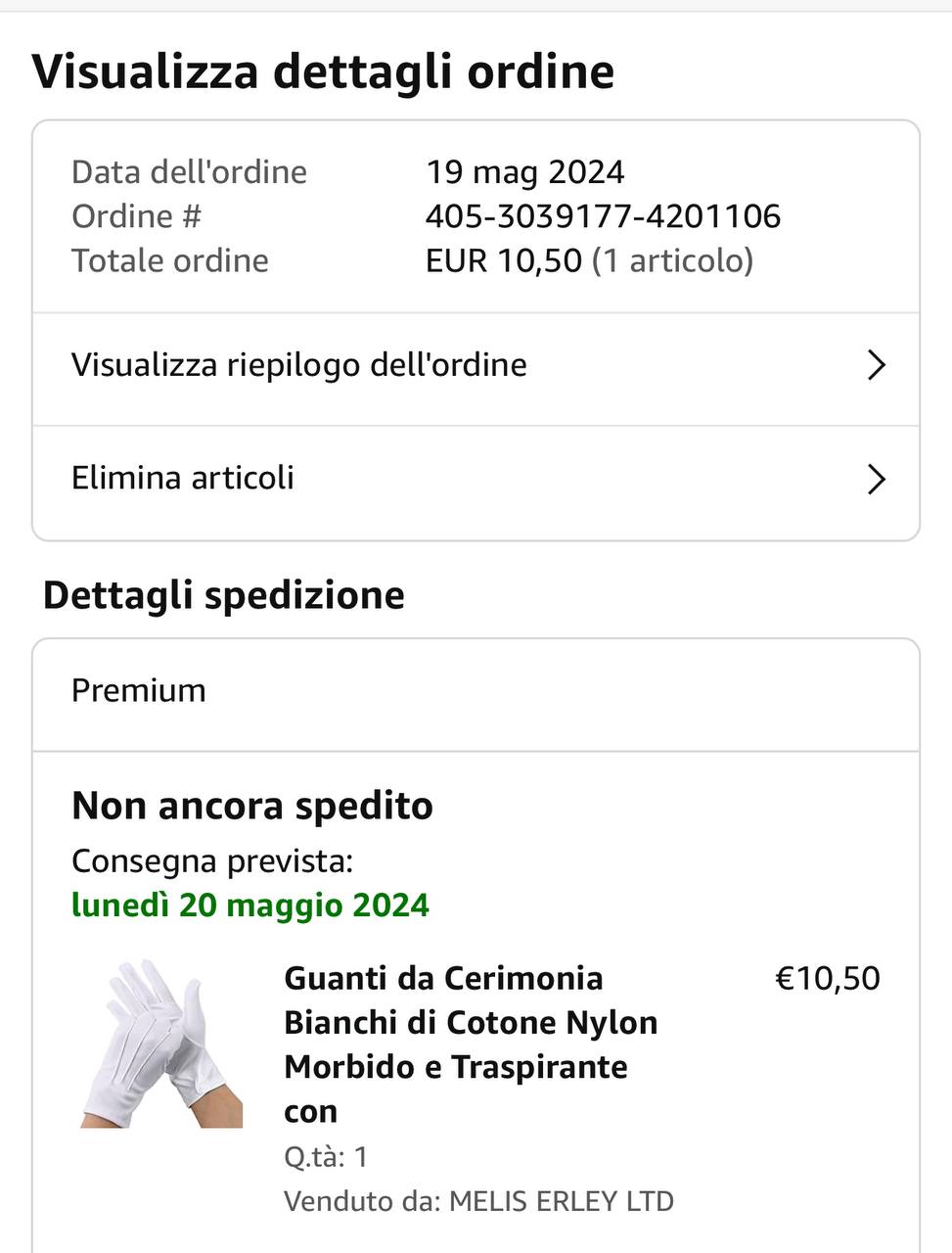Tap the Q.tà: 1 quantity text
This screenshot has height=1253, width=952.
click(326, 1157)
